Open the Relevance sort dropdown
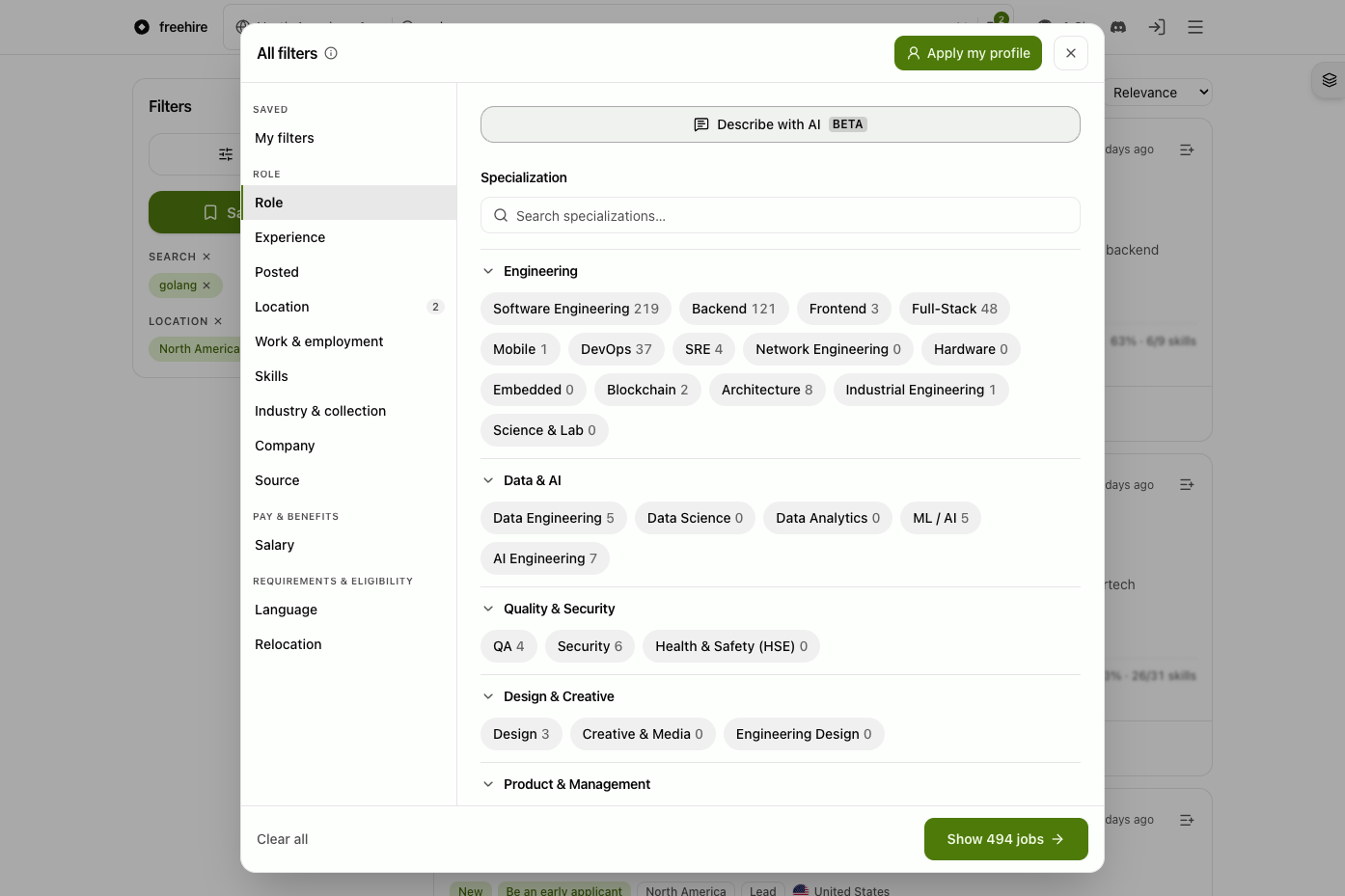Viewport: 1345px width, 896px height. tap(1158, 93)
